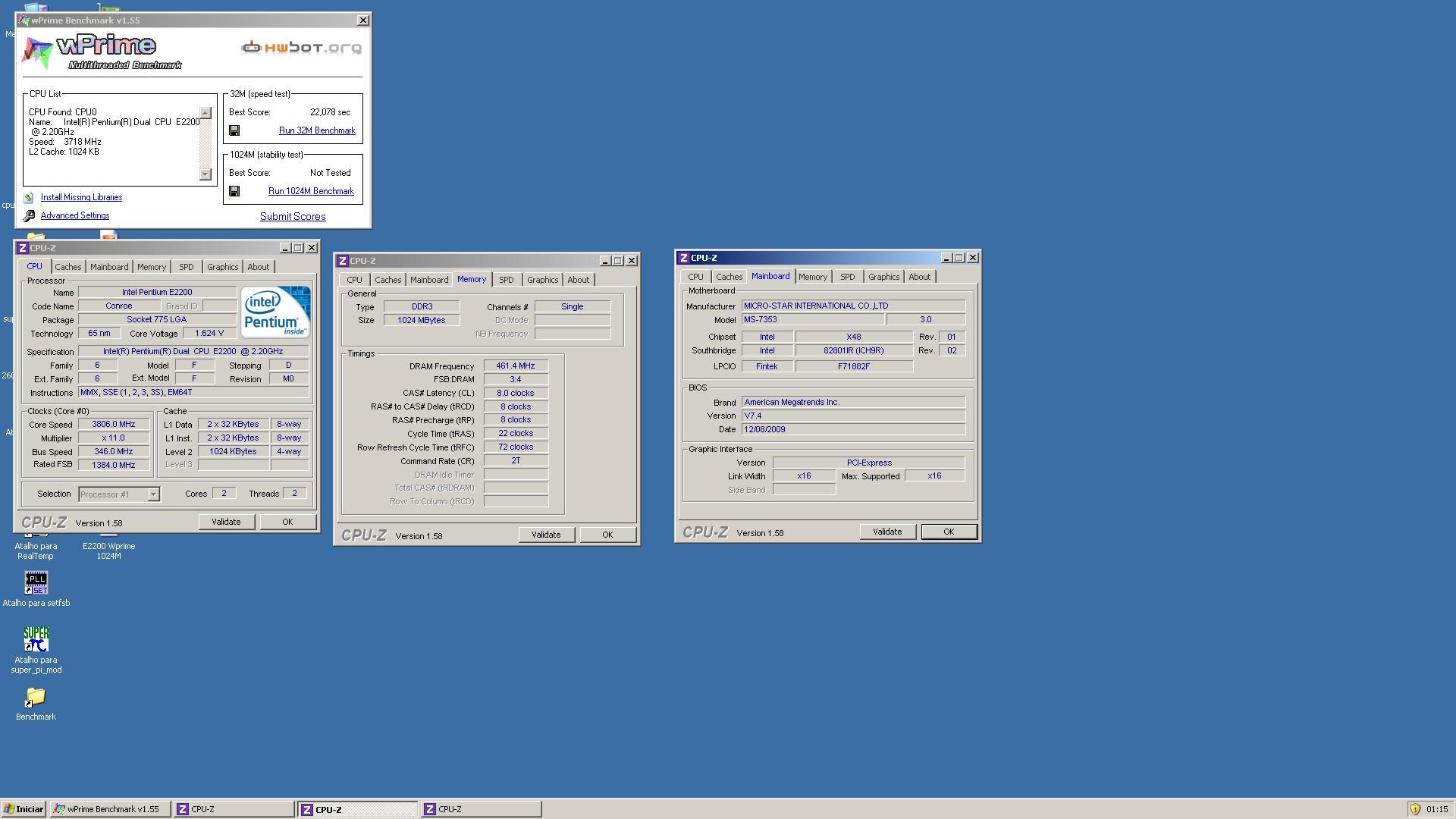Click the Chipset X48 field
This screenshot has width=1456, height=819.
click(854, 337)
